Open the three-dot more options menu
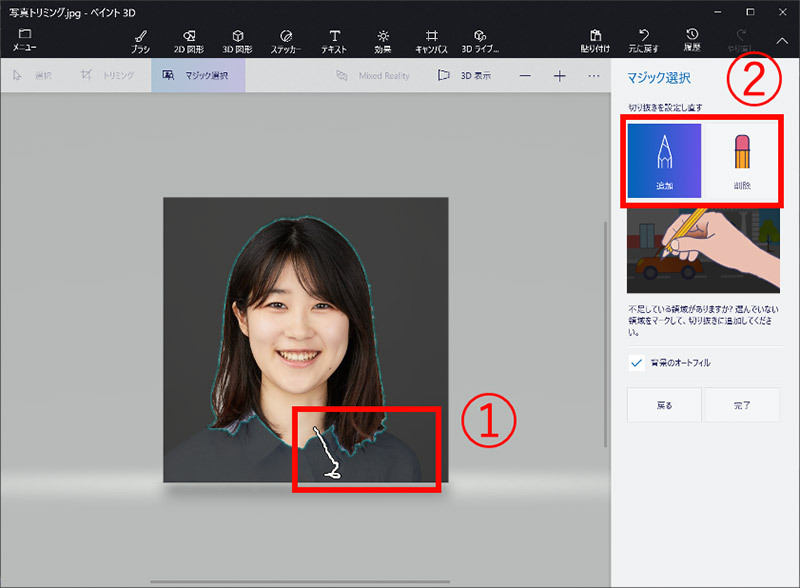Image resolution: width=800 pixels, height=588 pixels. [x=594, y=76]
